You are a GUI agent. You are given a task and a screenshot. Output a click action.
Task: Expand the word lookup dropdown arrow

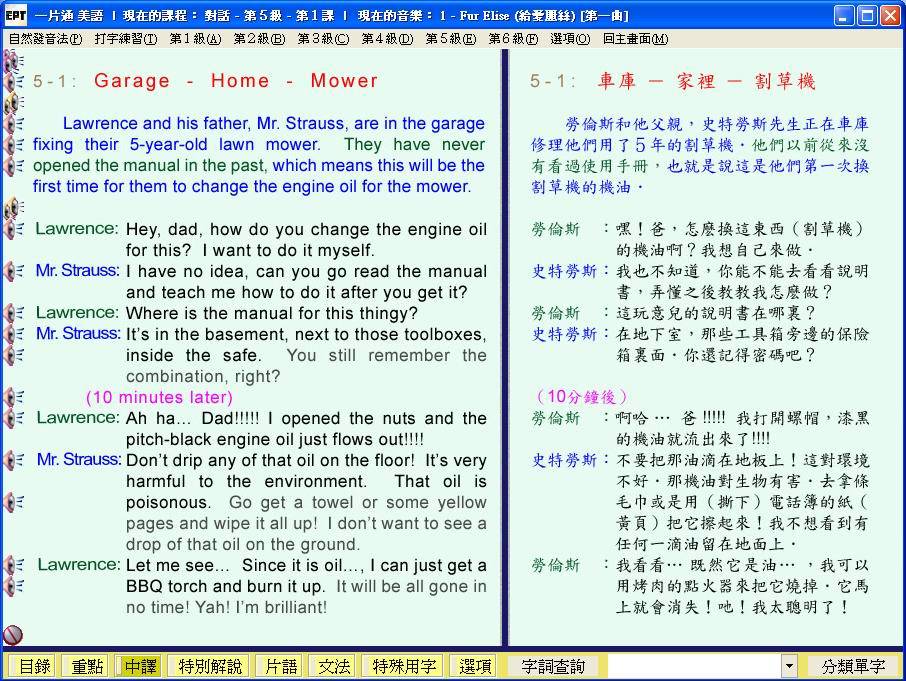[x=789, y=666]
